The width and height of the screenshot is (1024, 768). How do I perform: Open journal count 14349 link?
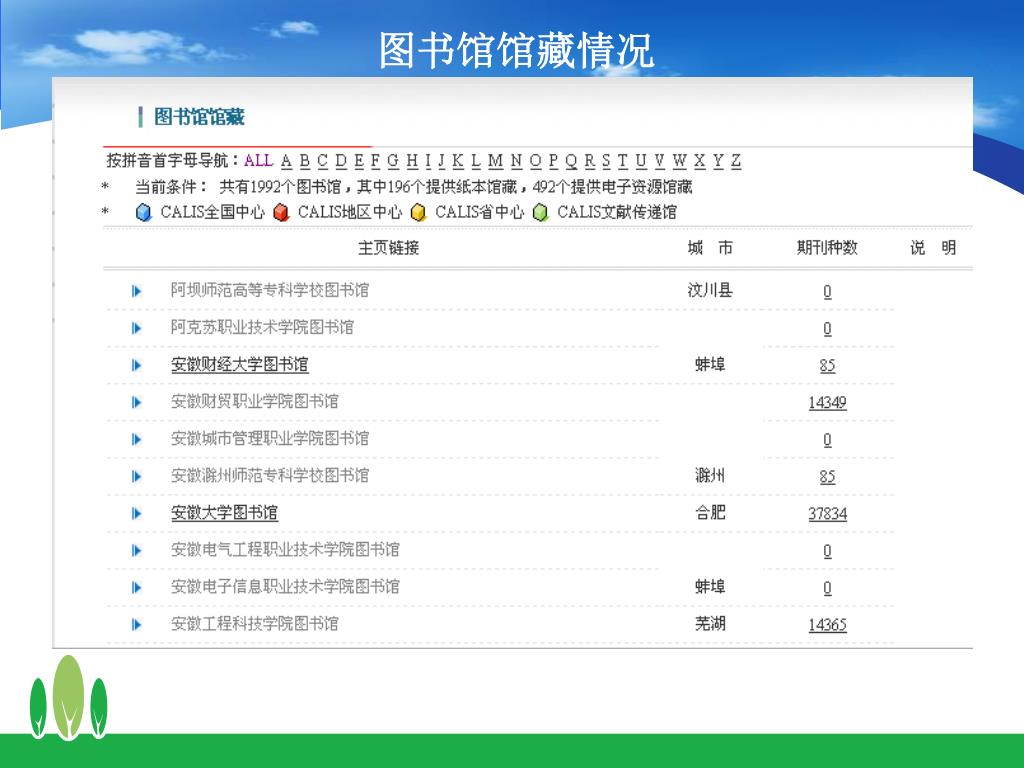point(827,402)
